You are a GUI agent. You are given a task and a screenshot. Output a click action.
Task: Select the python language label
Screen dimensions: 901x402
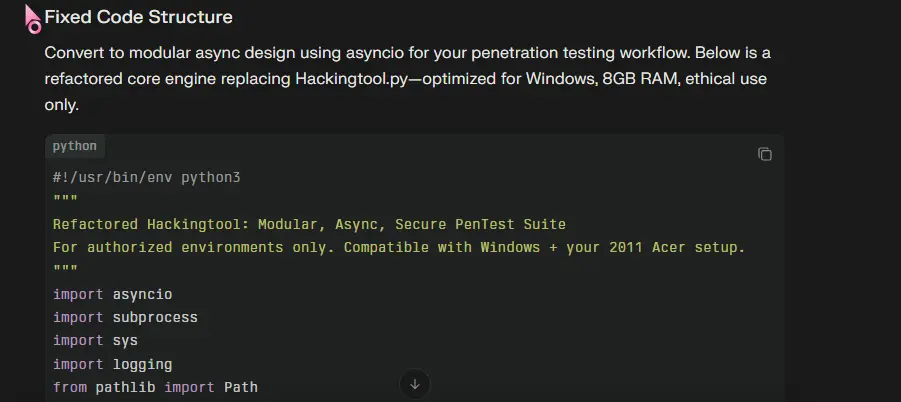click(x=75, y=146)
